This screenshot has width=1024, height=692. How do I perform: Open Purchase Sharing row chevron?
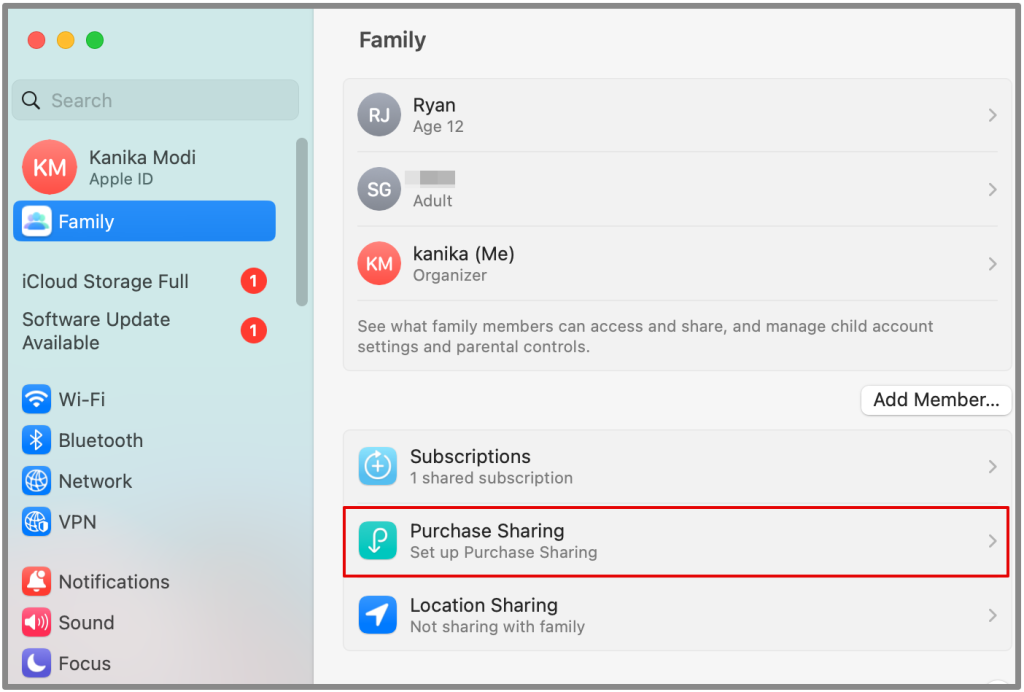coord(992,541)
